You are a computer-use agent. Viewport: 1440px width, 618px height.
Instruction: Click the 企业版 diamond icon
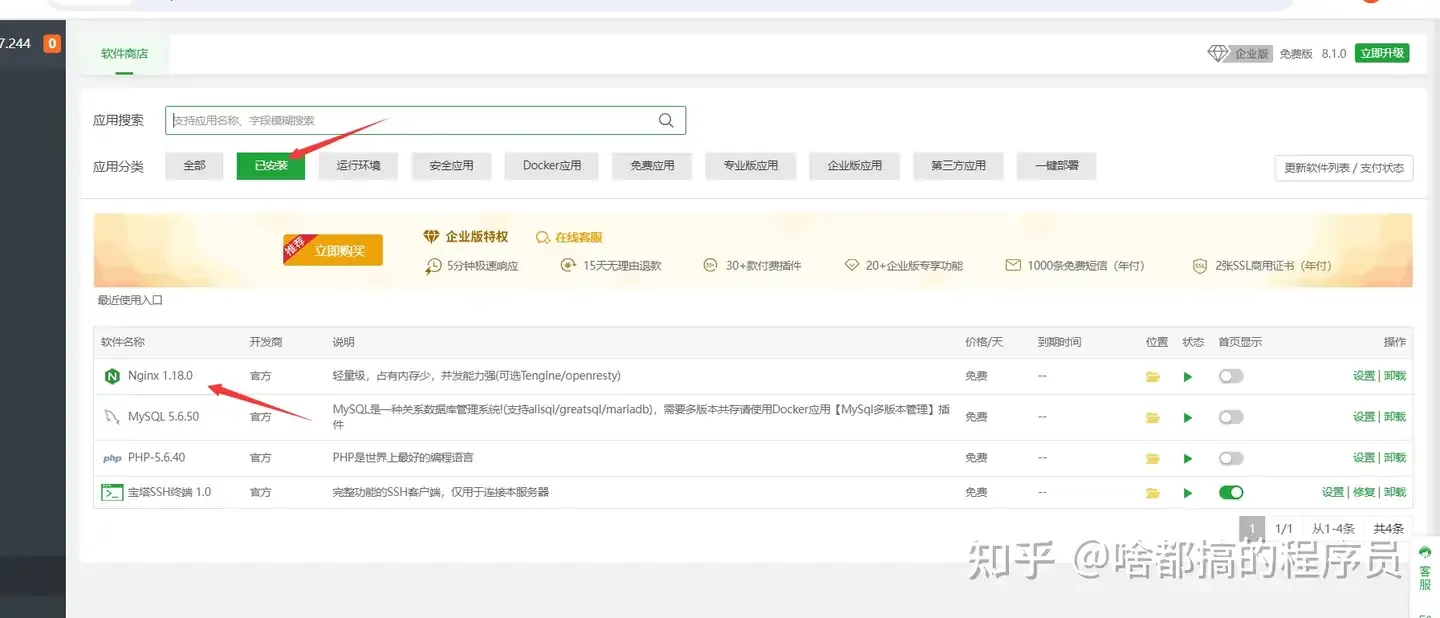[1216, 53]
